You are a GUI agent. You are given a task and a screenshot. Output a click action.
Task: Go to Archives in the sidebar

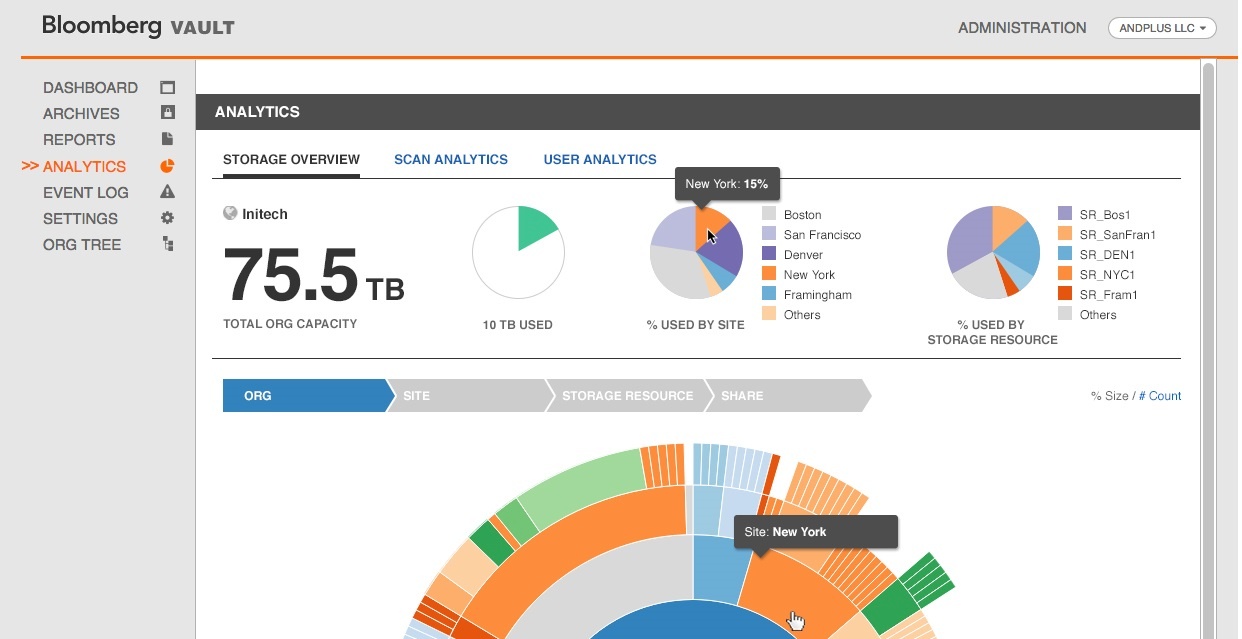81,114
